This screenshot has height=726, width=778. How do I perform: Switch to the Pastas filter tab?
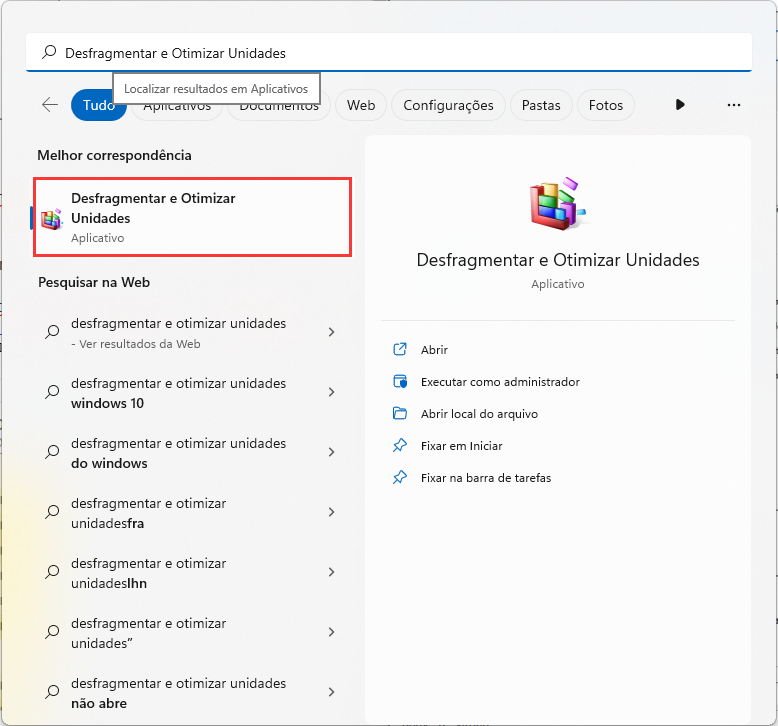point(541,105)
